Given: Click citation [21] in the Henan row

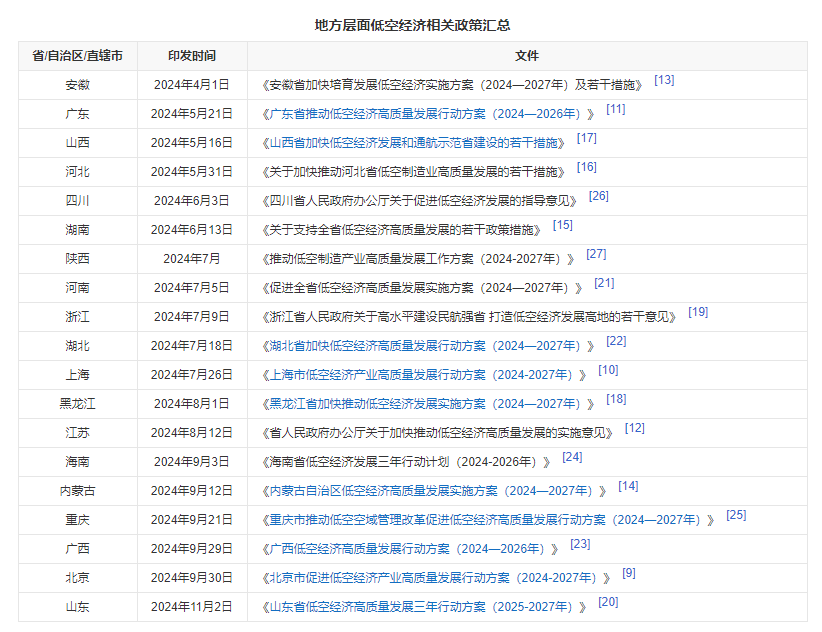Looking at the screenshot, I should (604, 284).
